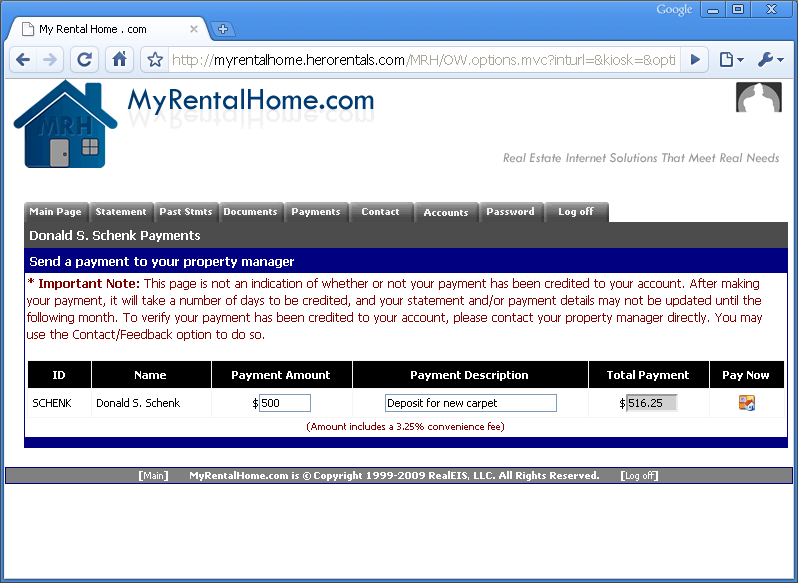Close the browser window
Image resolution: width=798 pixels, height=583 pixels.
point(772,10)
